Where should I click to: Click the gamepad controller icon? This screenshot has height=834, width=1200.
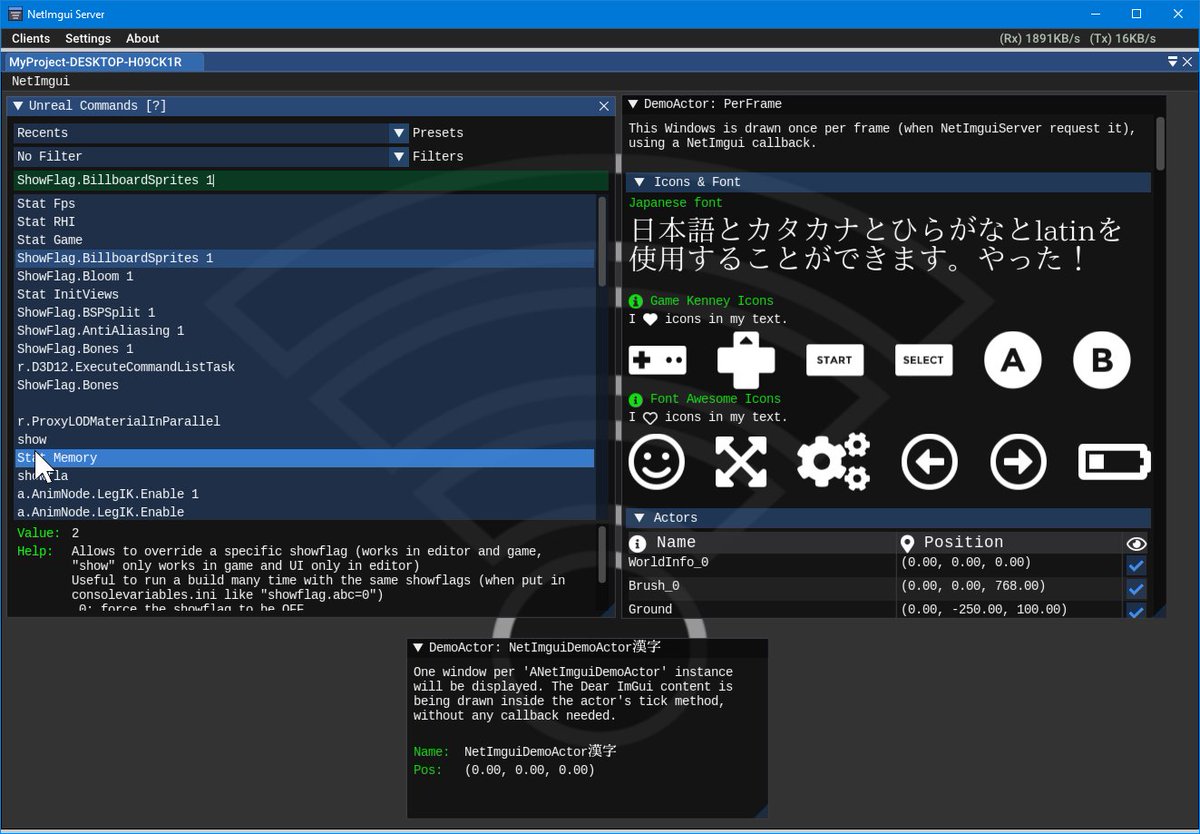(x=657, y=360)
